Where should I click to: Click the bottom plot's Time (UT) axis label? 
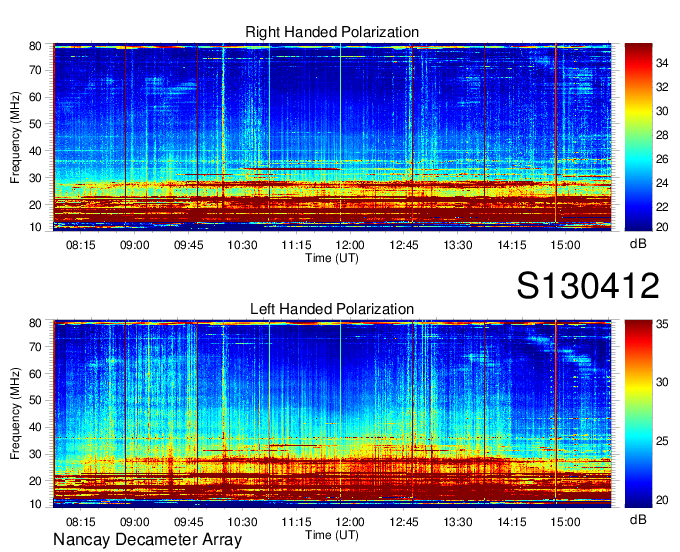(332, 535)
